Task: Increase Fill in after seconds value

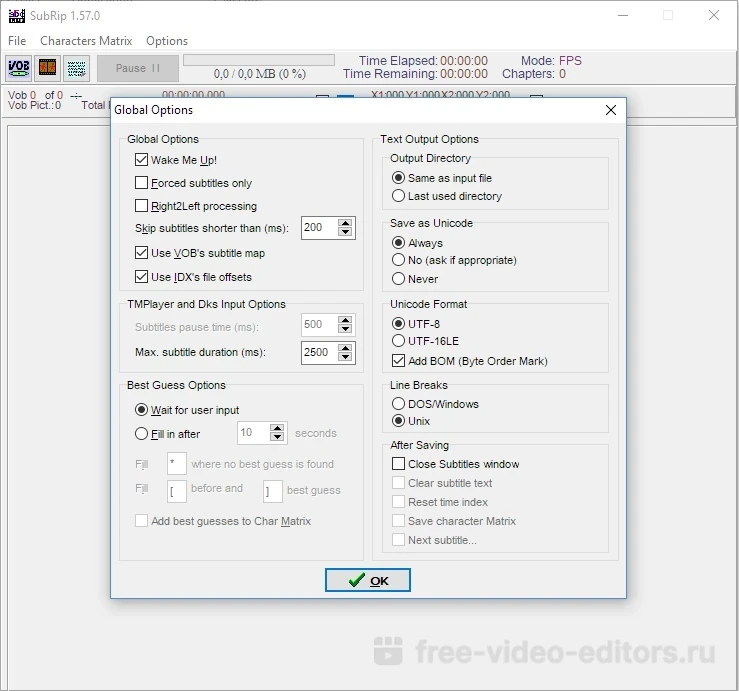Action: (x=278, y=428)
